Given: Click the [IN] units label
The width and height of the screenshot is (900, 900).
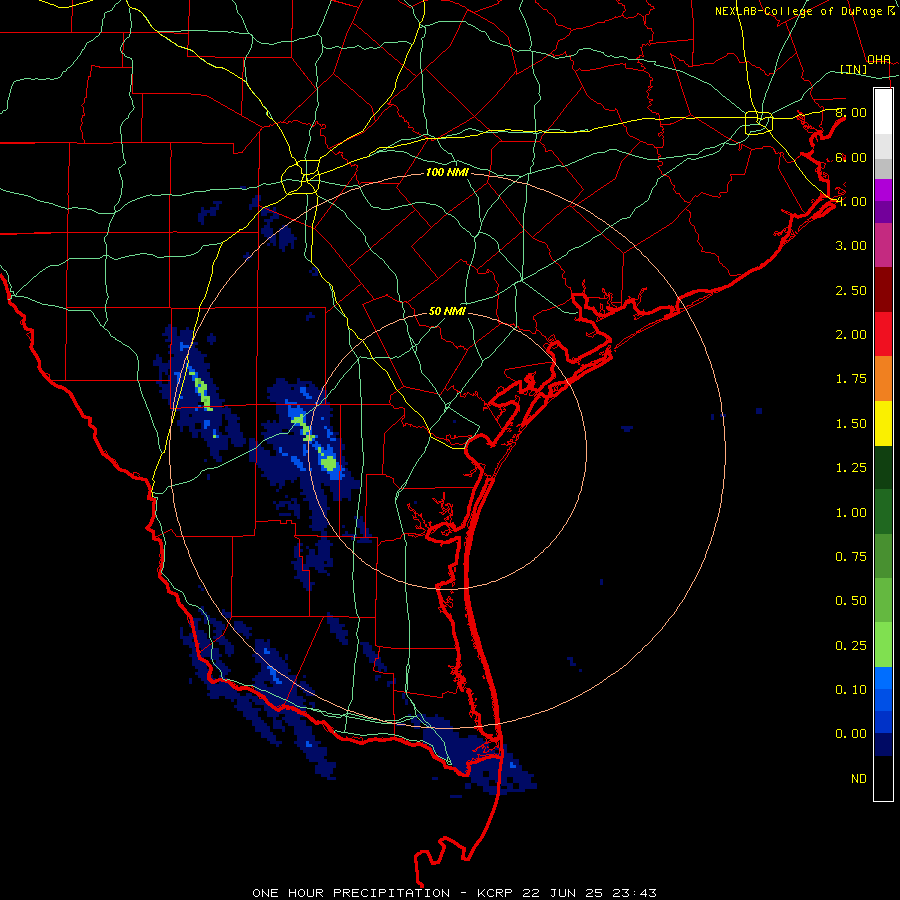Looking at the screenshot, I should (x=854, y=69).
